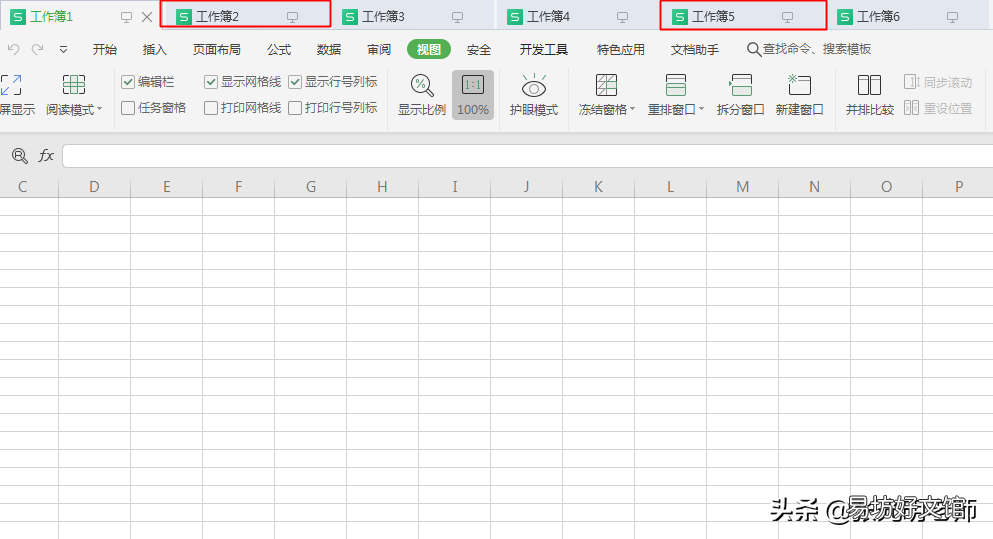The height and width of the screenshot is (539, 993).
Task: Switch to the 工作簿5 document tab
Action: (x=742, y=16)
